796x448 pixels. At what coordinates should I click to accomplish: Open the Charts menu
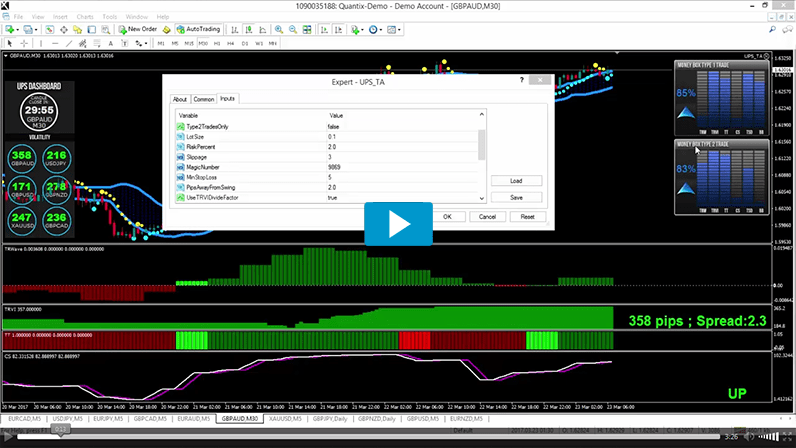tap(85, 17)
